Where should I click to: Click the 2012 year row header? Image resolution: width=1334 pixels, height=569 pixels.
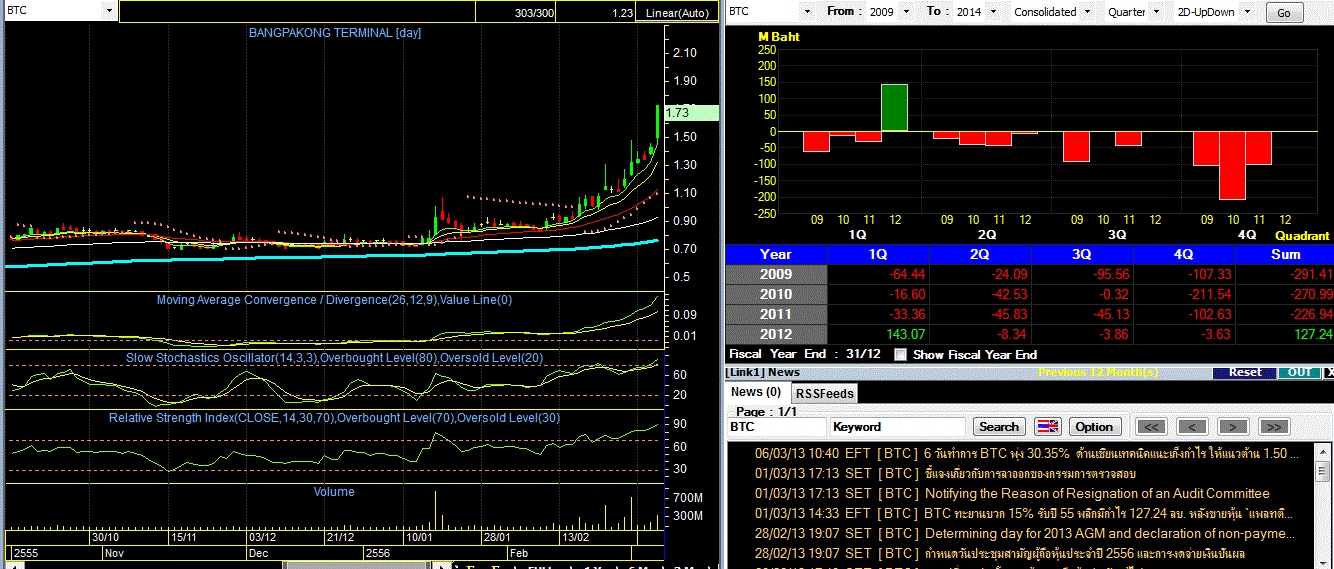pyautogui.click(x=776, y=334)
